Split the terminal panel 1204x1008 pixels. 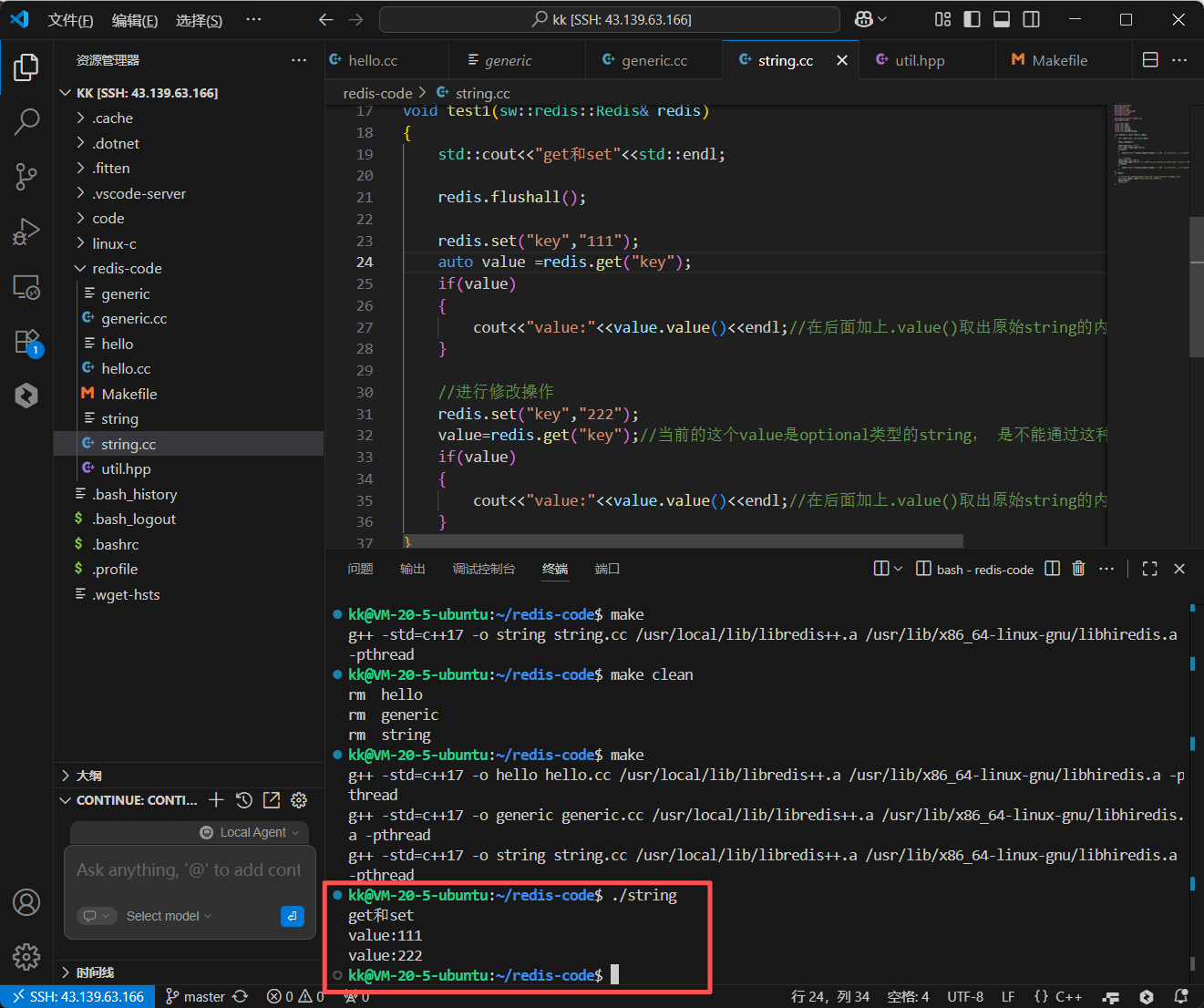point(1052,569)
